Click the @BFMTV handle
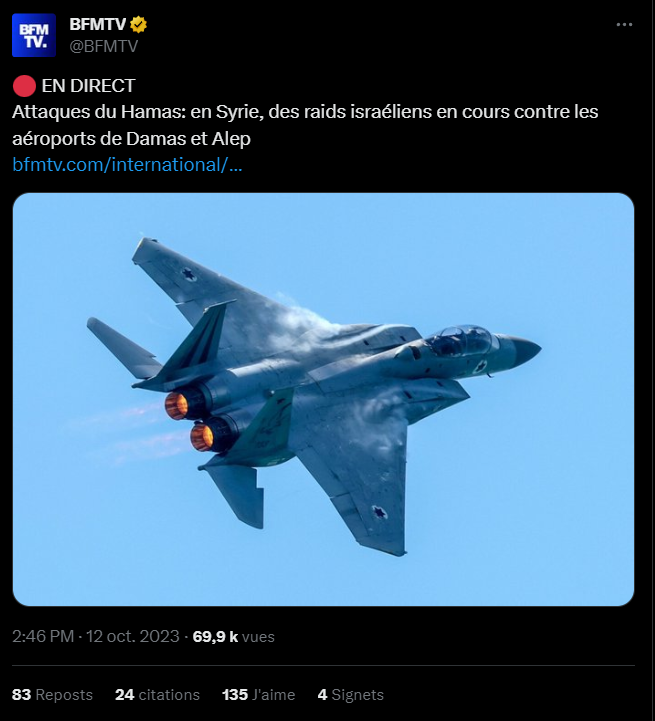The width and height of the screenshot is (655, 721). coord(103,46)
